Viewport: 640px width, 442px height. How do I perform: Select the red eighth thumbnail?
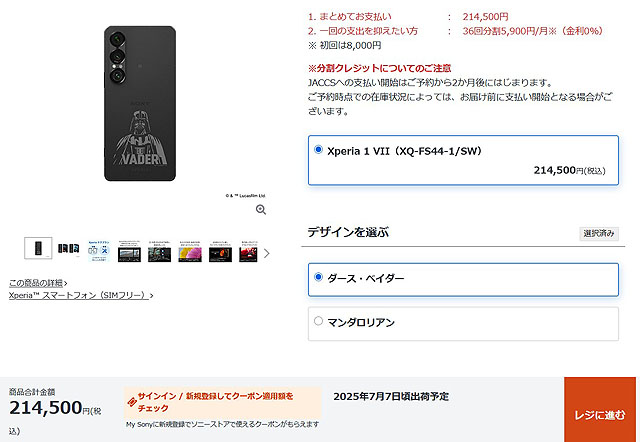(x=248, y=251)
